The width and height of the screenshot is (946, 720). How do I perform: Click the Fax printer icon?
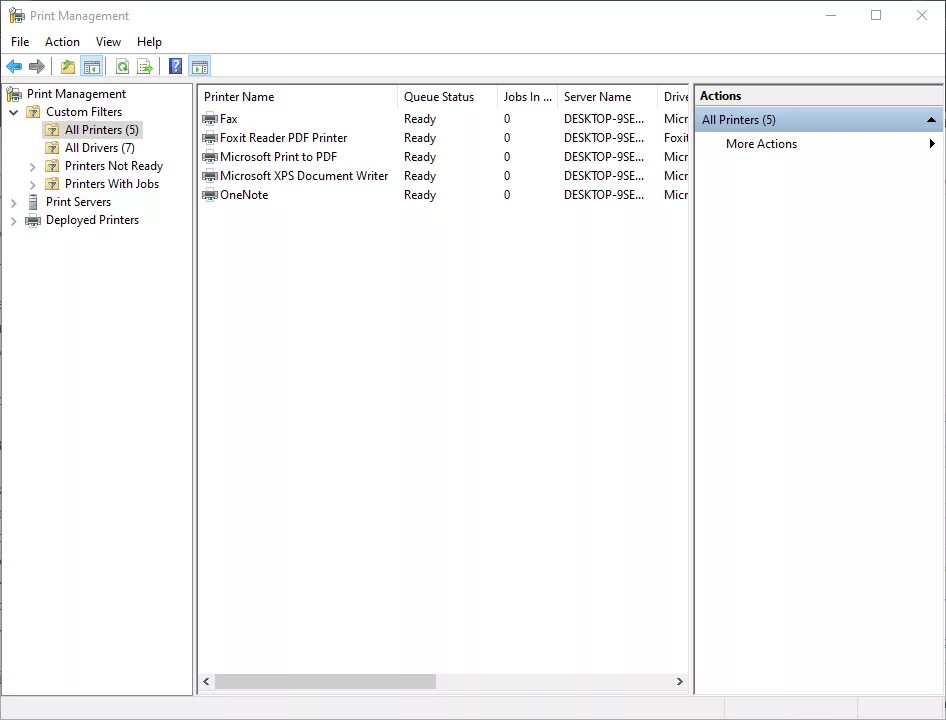point(210,119)
